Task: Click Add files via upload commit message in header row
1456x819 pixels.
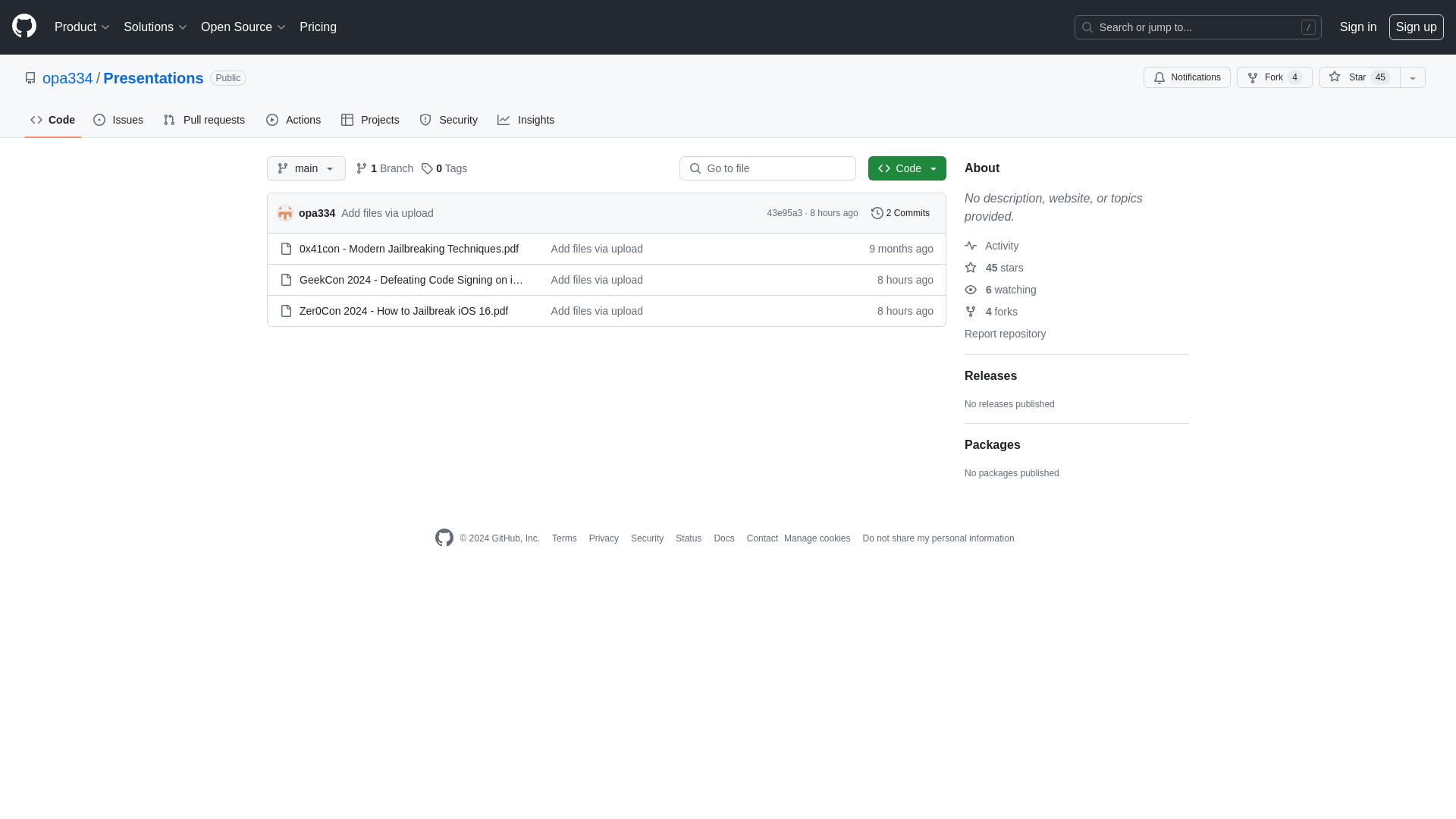Action: 388,213
